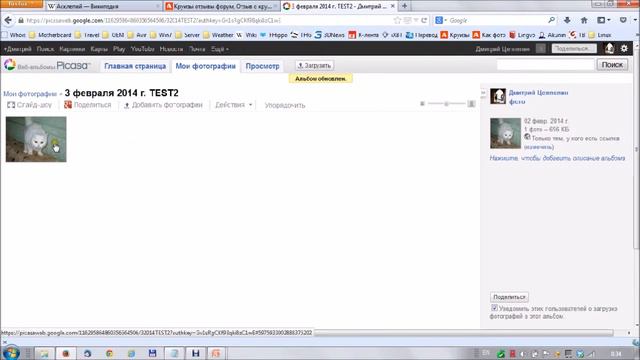Bookmark this page with the star icon
The width and height of the screenshot is (640, 360).
(x=397, y=20)
